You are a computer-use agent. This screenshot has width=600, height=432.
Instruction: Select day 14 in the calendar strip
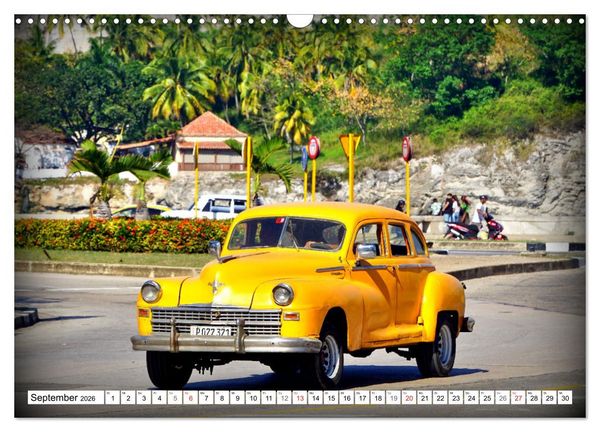pyautogui.click(x=316, y=398)
